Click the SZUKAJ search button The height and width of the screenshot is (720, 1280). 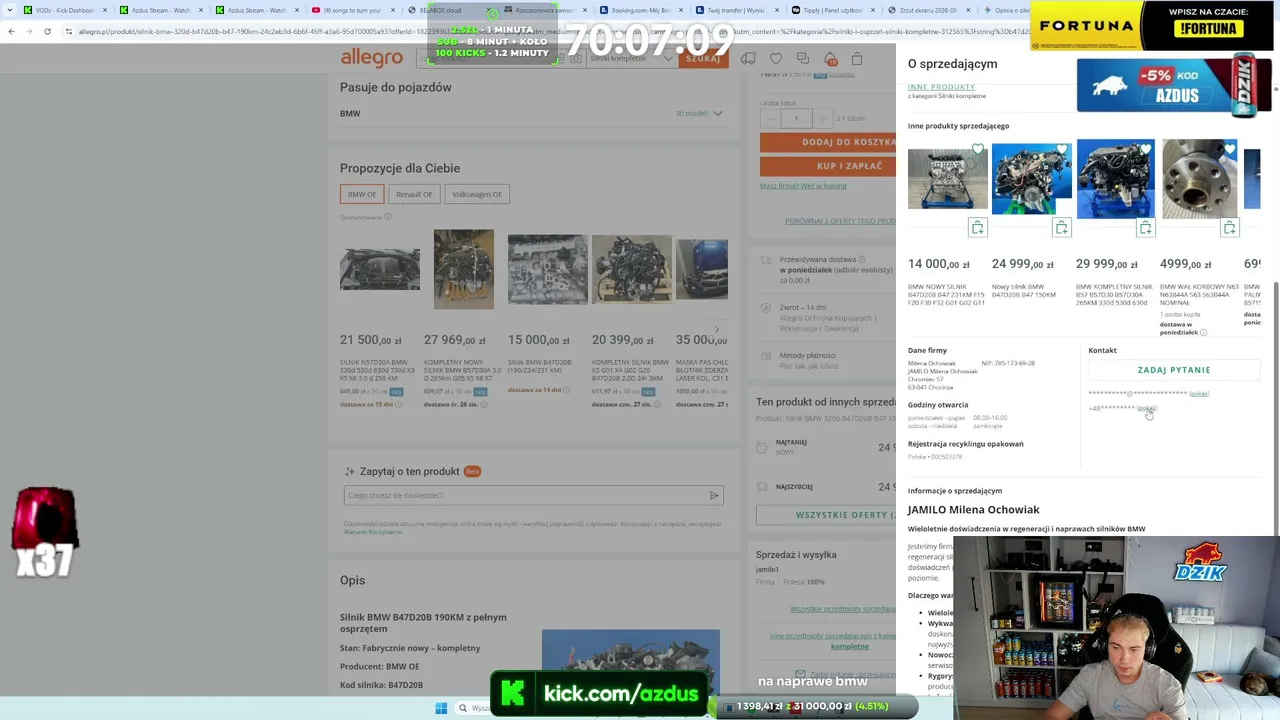click(x=703, y=59)
